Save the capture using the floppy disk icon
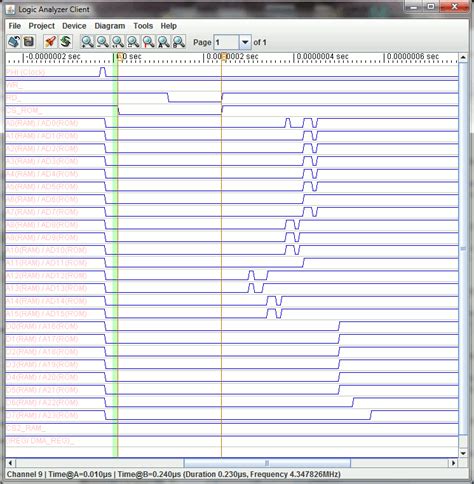The width and height of the screenshot is (474, 484). 29,42
